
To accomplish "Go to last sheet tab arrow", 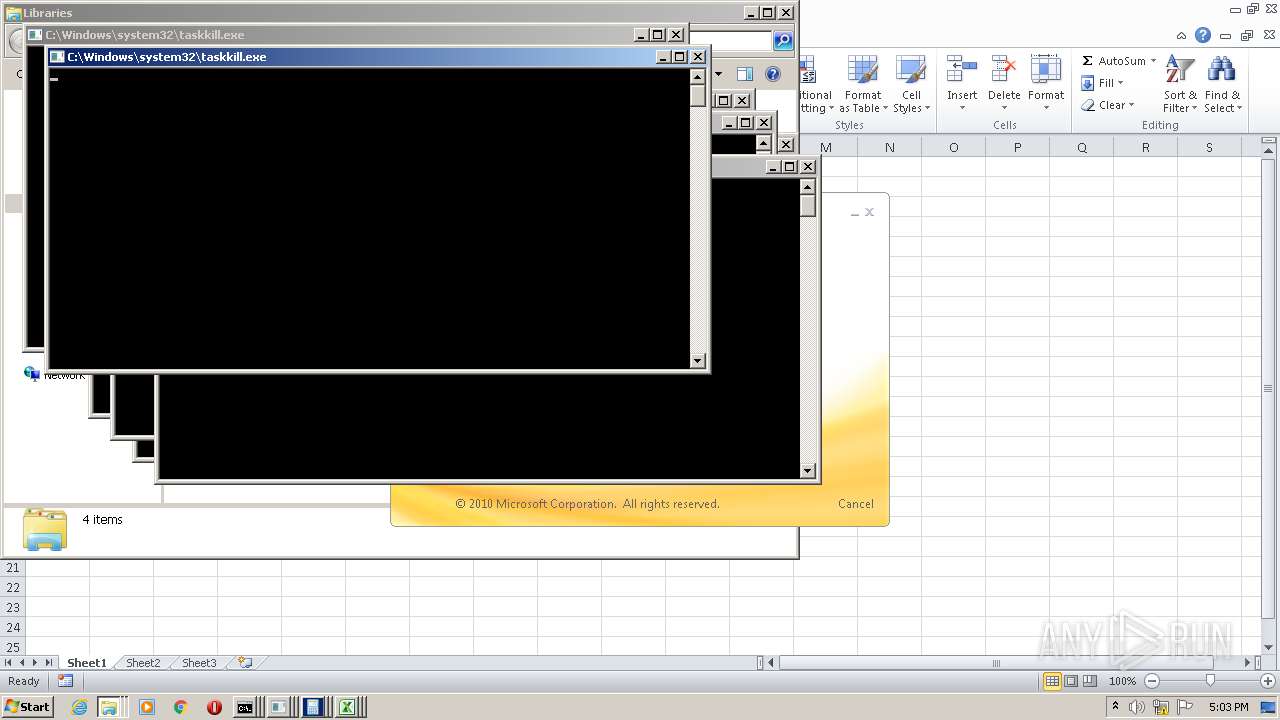I will (48, 662).
